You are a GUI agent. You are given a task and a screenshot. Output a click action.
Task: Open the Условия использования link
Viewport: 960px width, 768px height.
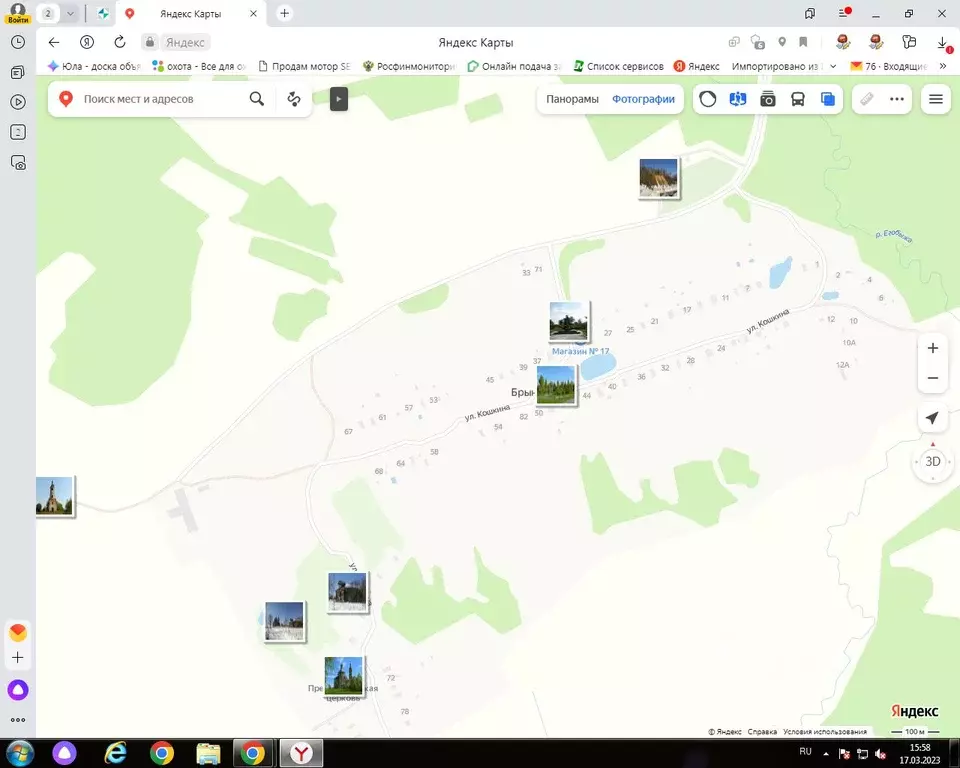click(825, 732)
